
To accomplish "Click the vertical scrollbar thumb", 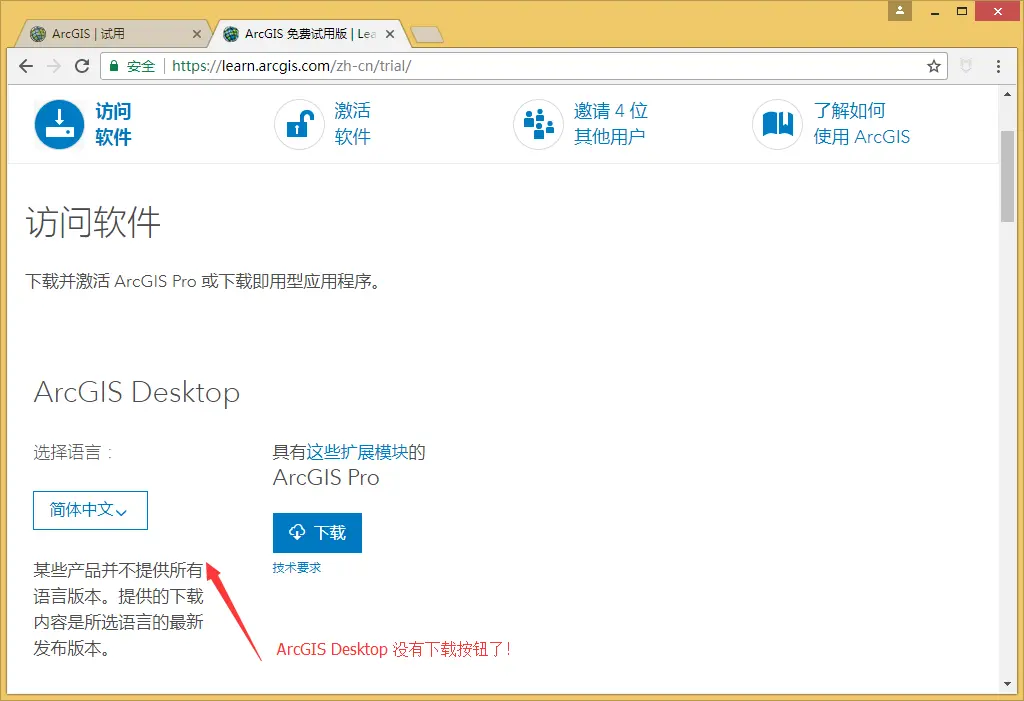I will click(x=1007, y=176).
